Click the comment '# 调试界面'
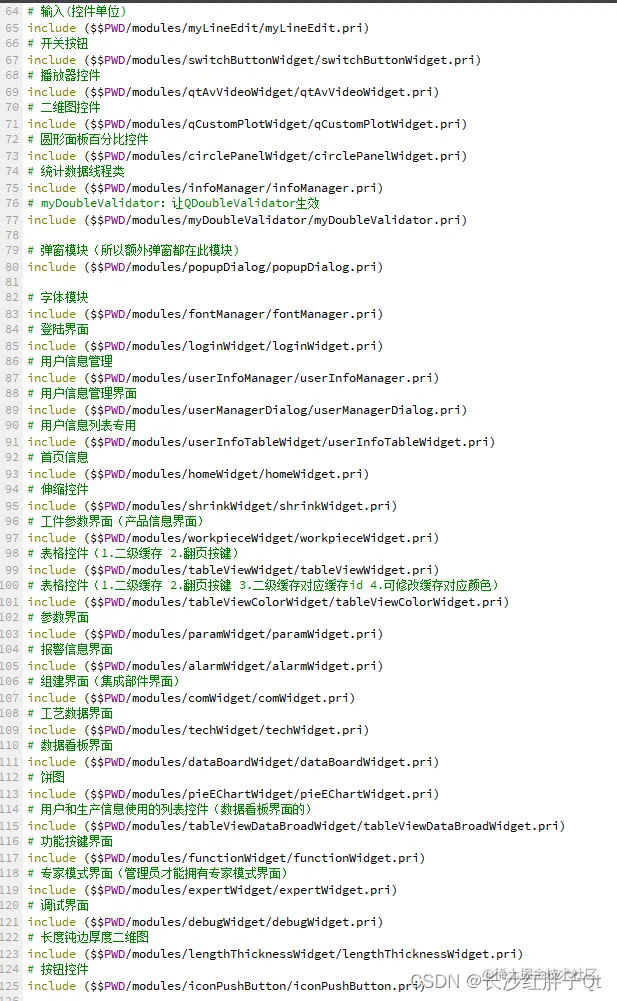This screenshot has width=617, height=1001. point(58,905)
